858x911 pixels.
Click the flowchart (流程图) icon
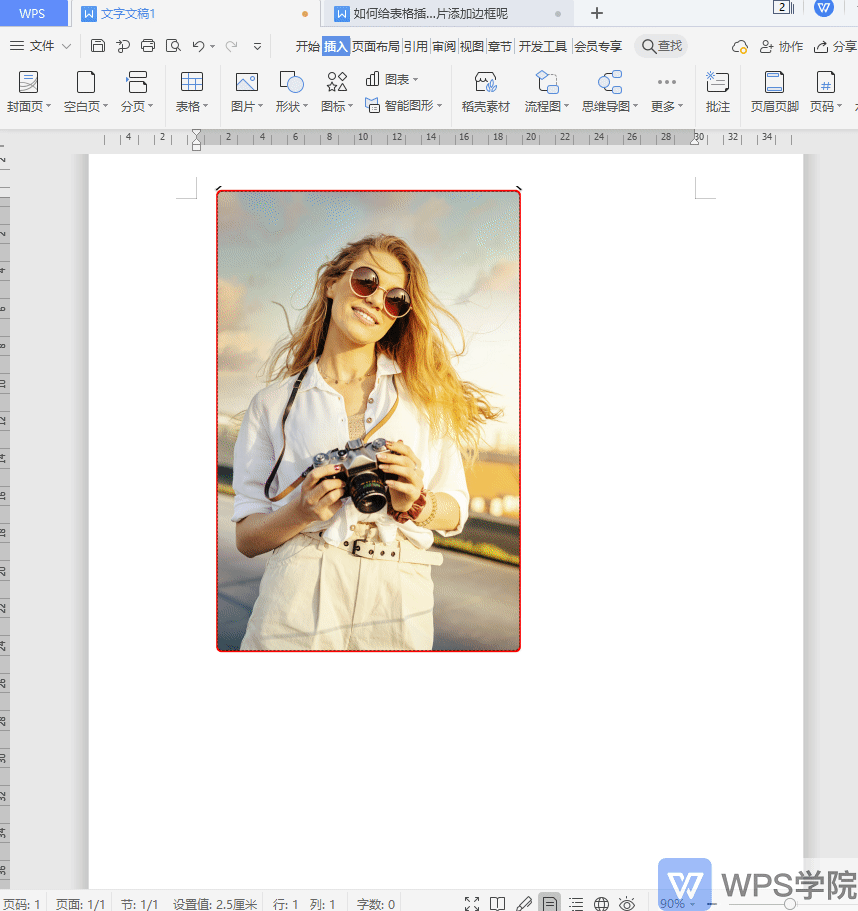pos(547,82)
